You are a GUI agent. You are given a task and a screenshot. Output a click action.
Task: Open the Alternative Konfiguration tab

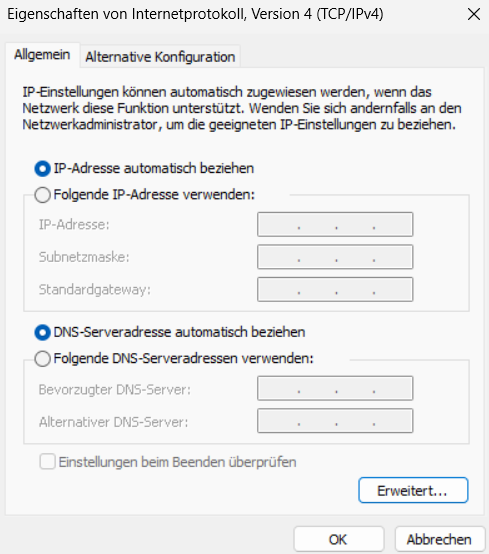point(160,57)
